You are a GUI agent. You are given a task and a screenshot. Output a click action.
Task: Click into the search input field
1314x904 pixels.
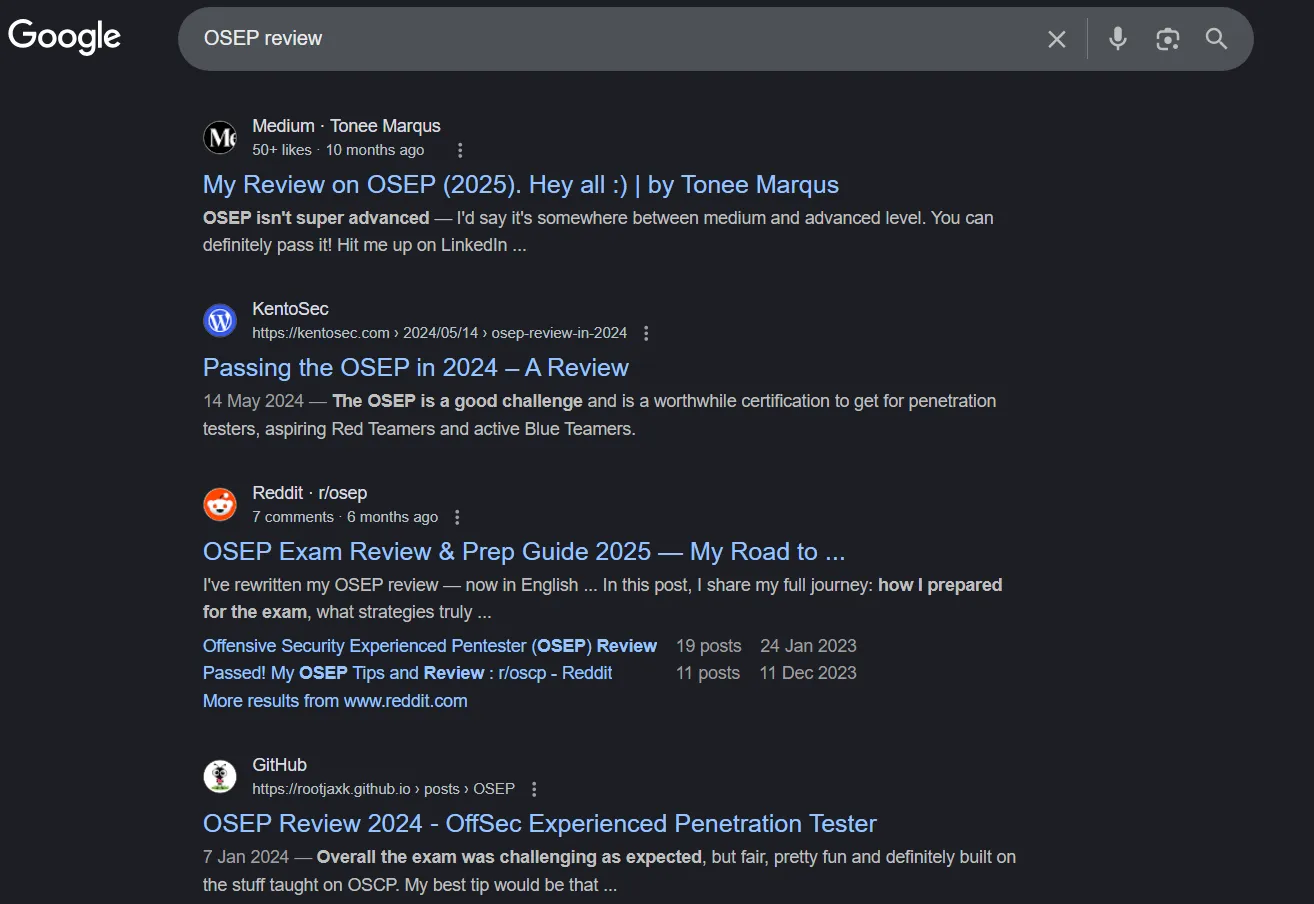[x=600, y=39]
